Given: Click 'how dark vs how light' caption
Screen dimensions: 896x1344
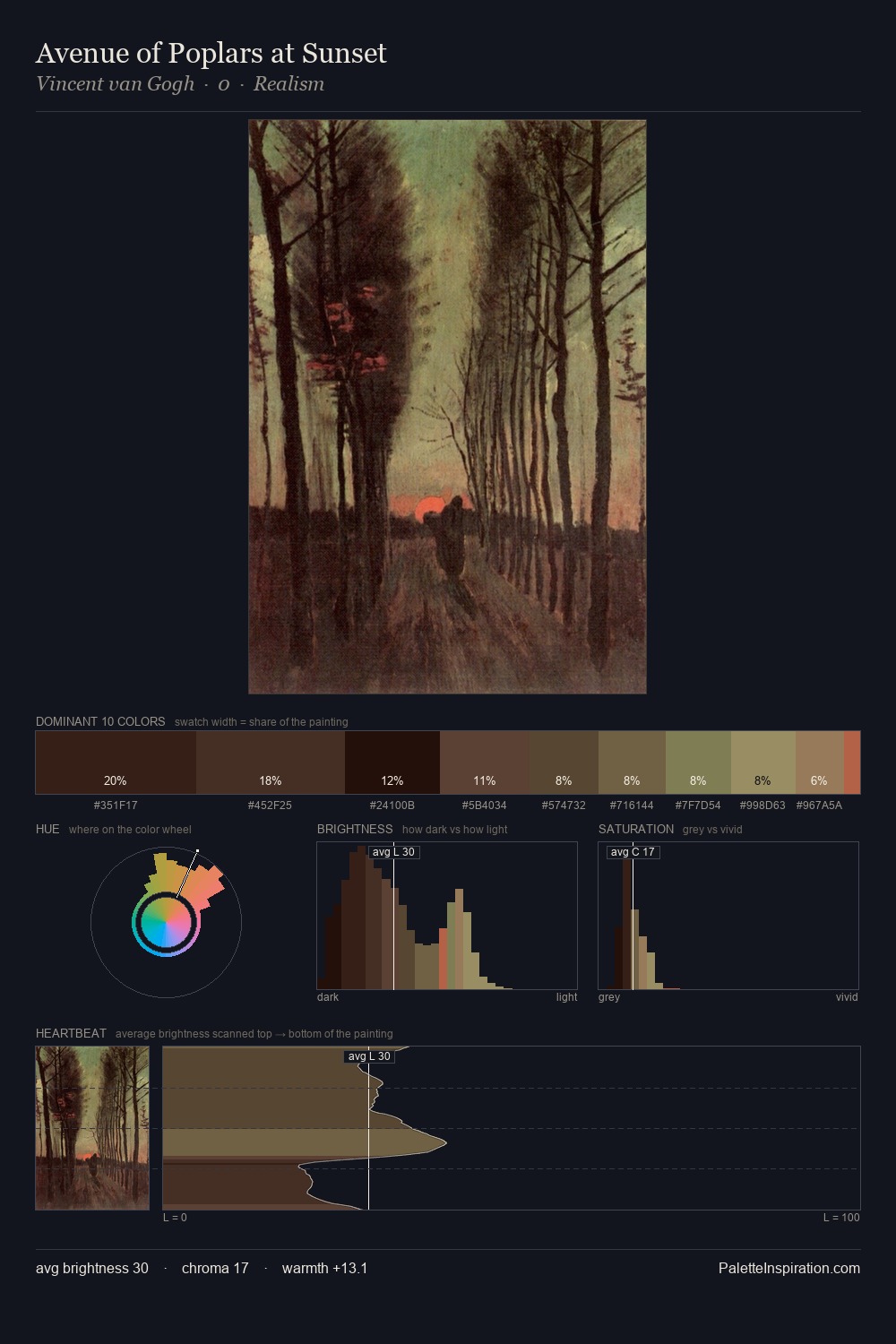Looking at the screenshot, I should point(455,830).
